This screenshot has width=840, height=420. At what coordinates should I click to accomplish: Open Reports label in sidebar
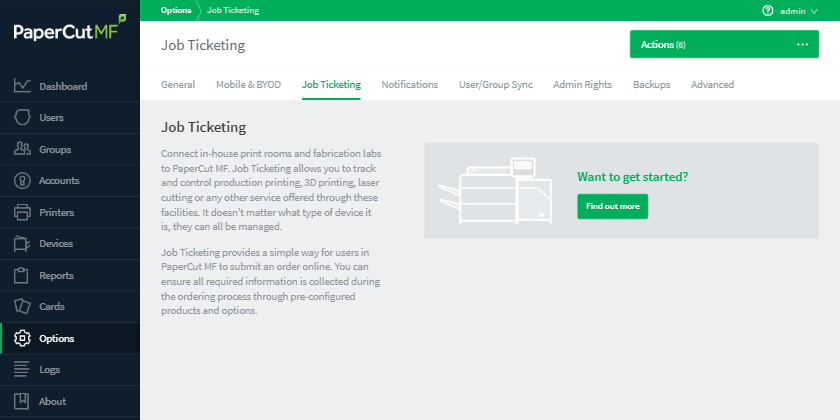pyautogui.click(x=56, y=275)
